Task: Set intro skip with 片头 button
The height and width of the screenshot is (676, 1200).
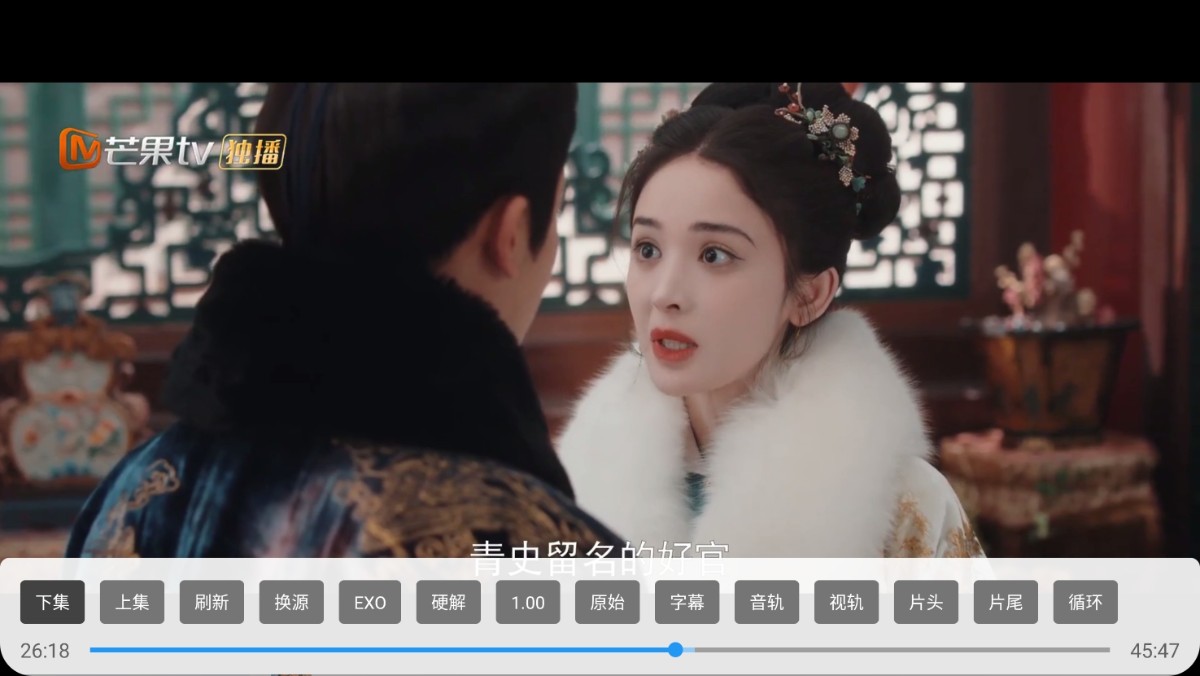Action: coord(926,602)
